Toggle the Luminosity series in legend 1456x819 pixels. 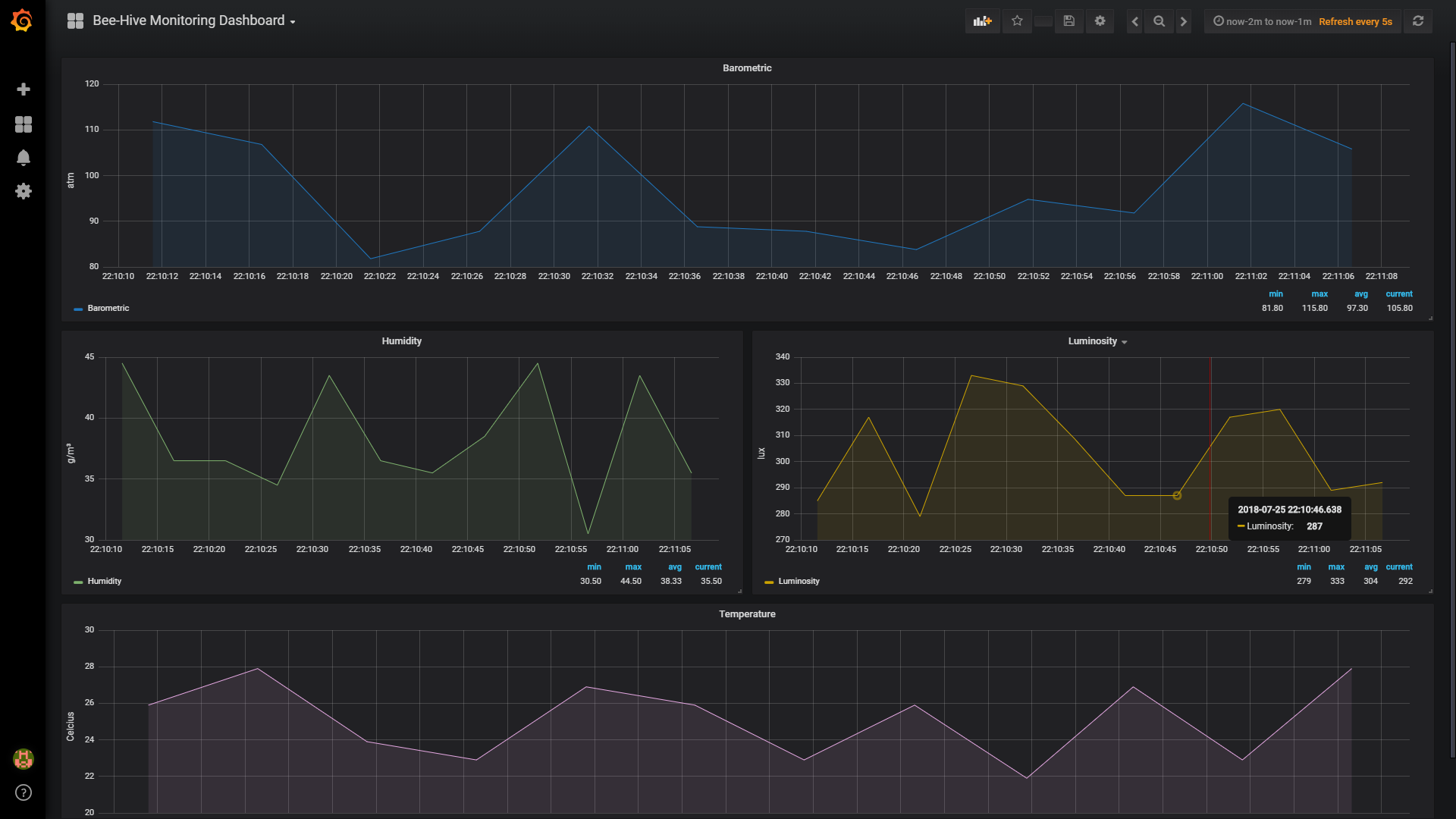point(799,582)
